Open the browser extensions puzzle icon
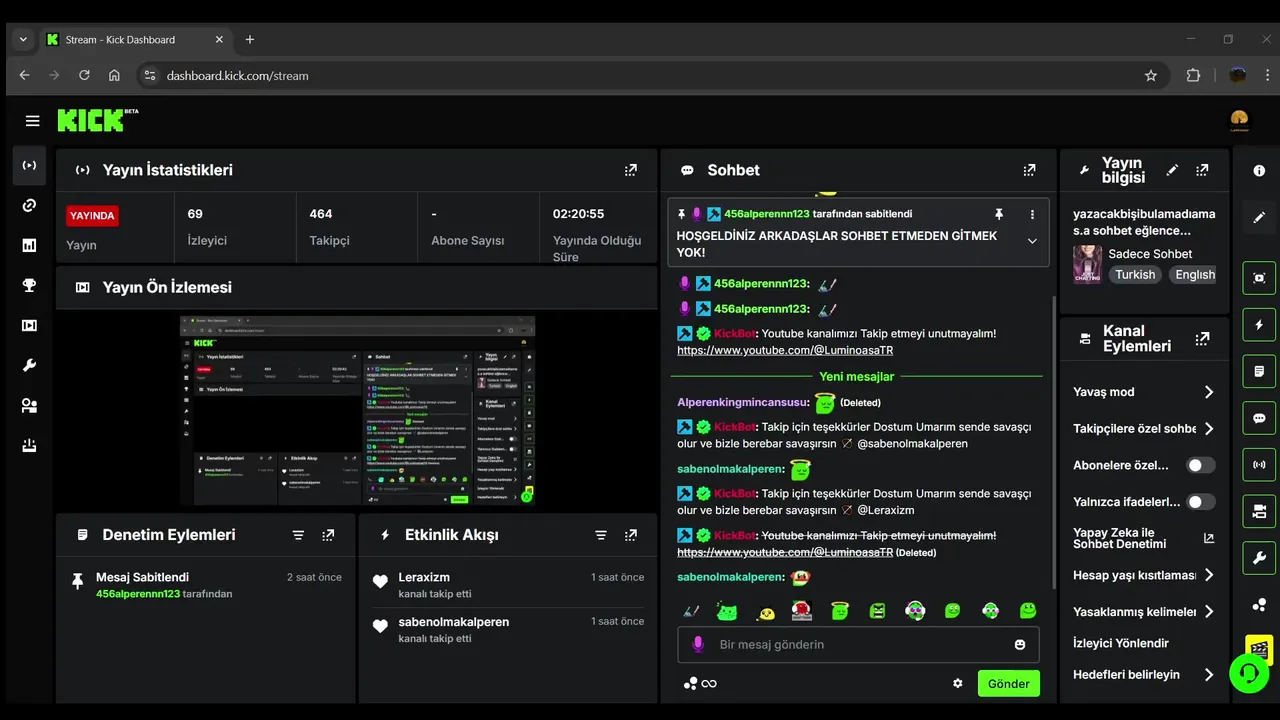Screen dimensions: 1280x720 [x=1193, y=75]
